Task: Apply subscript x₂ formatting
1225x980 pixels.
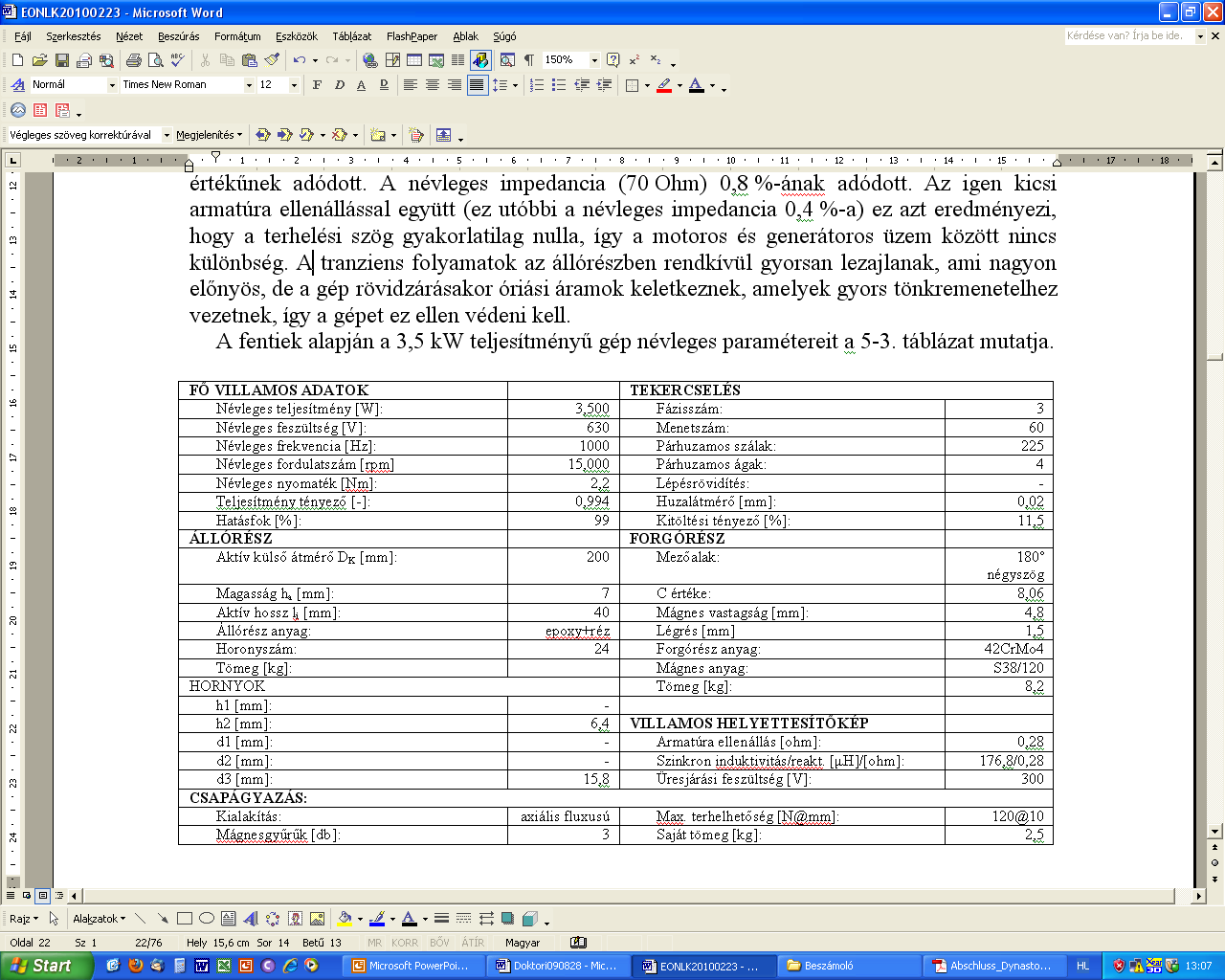Action: [x=656, y=60]
